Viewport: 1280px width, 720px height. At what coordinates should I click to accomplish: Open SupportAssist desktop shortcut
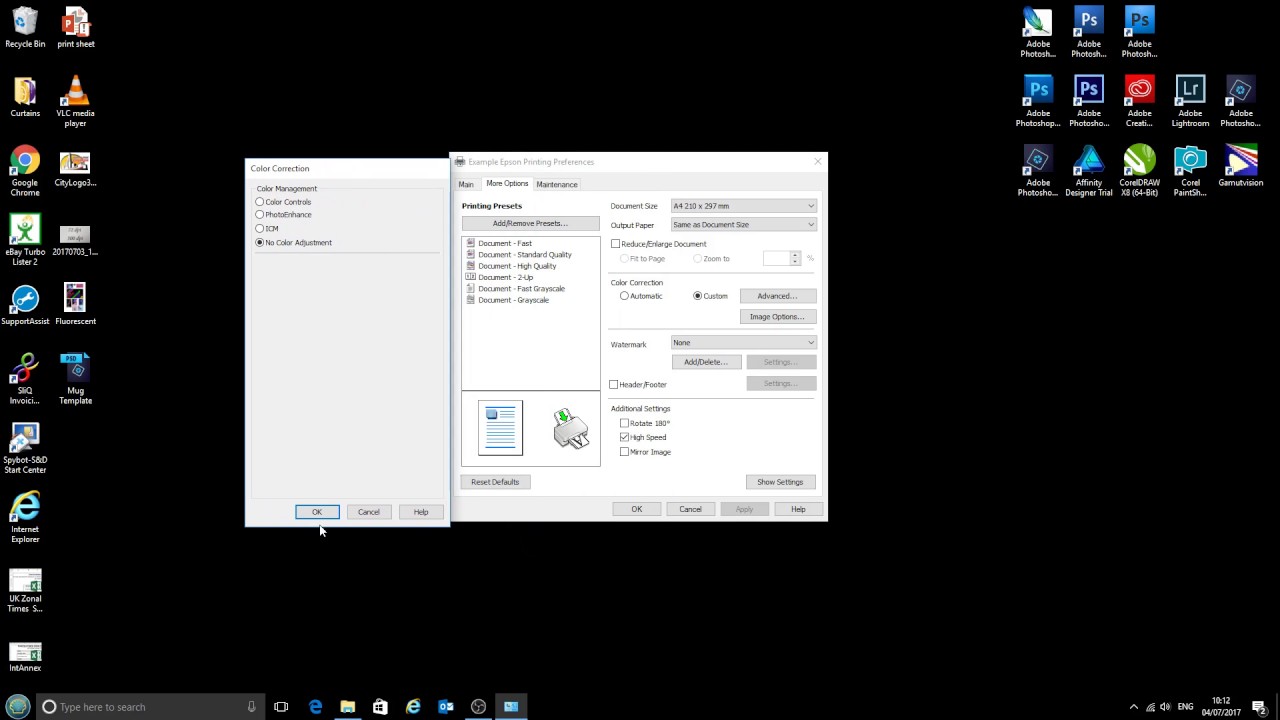click(25, 305)
